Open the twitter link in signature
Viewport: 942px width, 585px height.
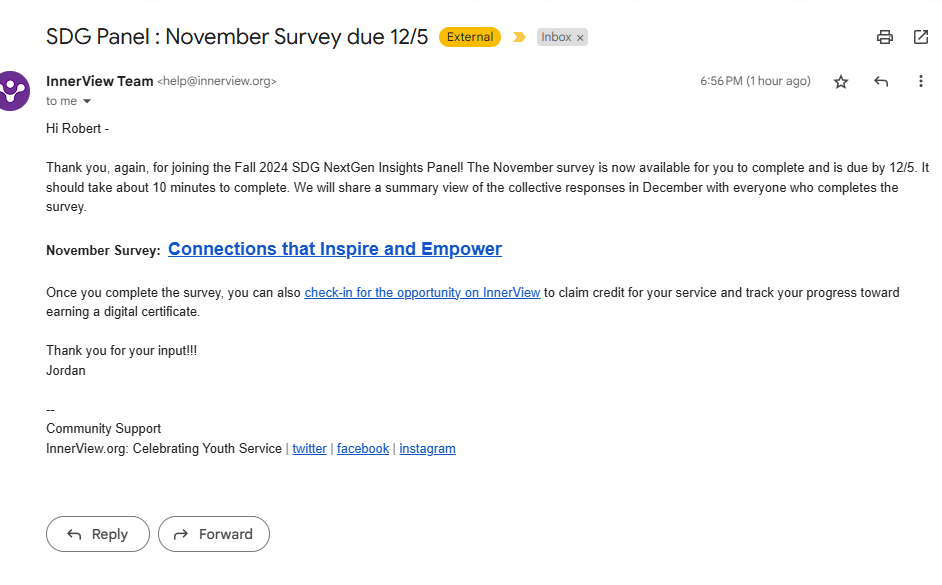pos(309,449)
